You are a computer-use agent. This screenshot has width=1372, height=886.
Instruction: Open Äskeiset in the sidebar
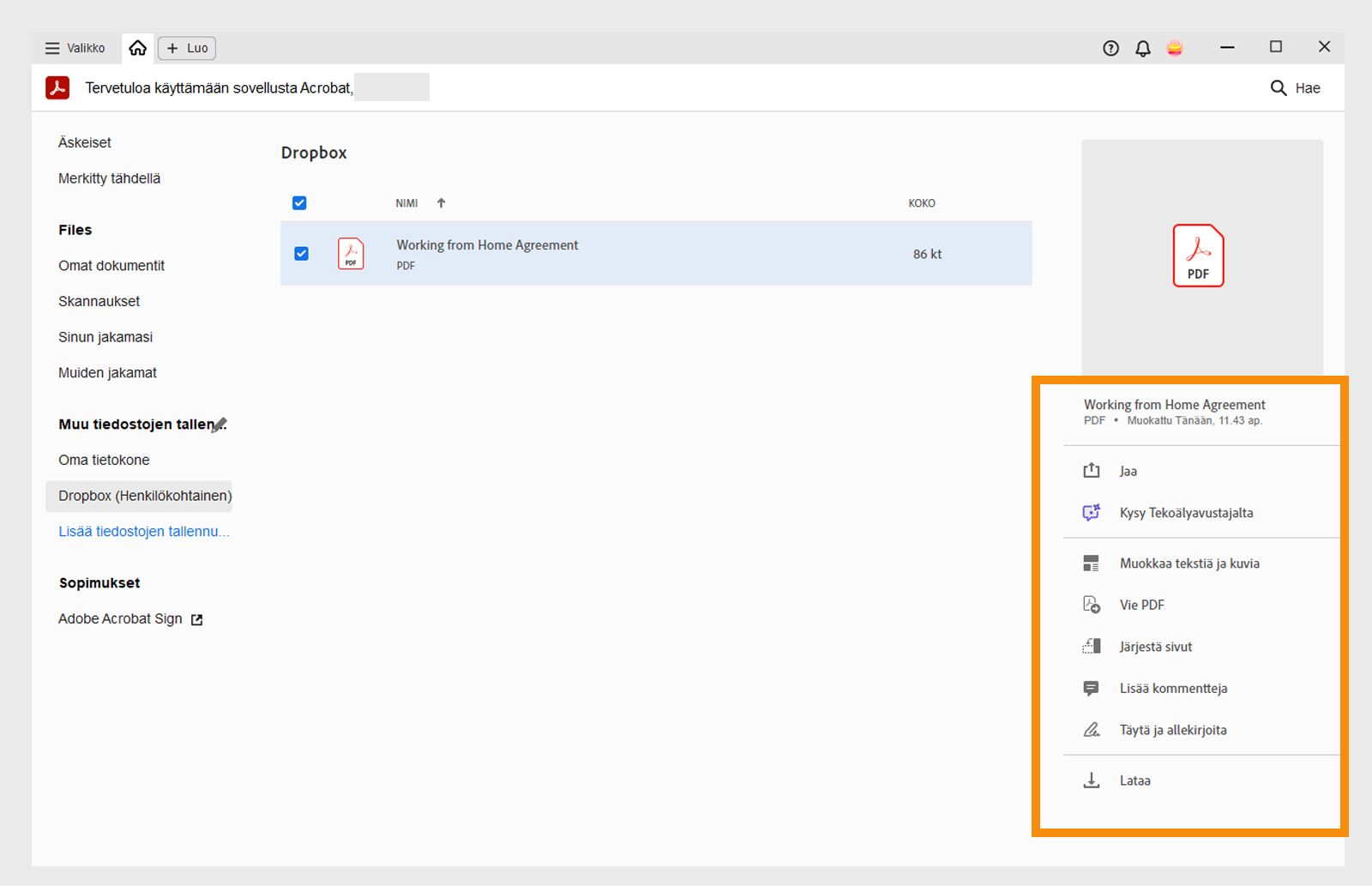click(x=85, y=142)
